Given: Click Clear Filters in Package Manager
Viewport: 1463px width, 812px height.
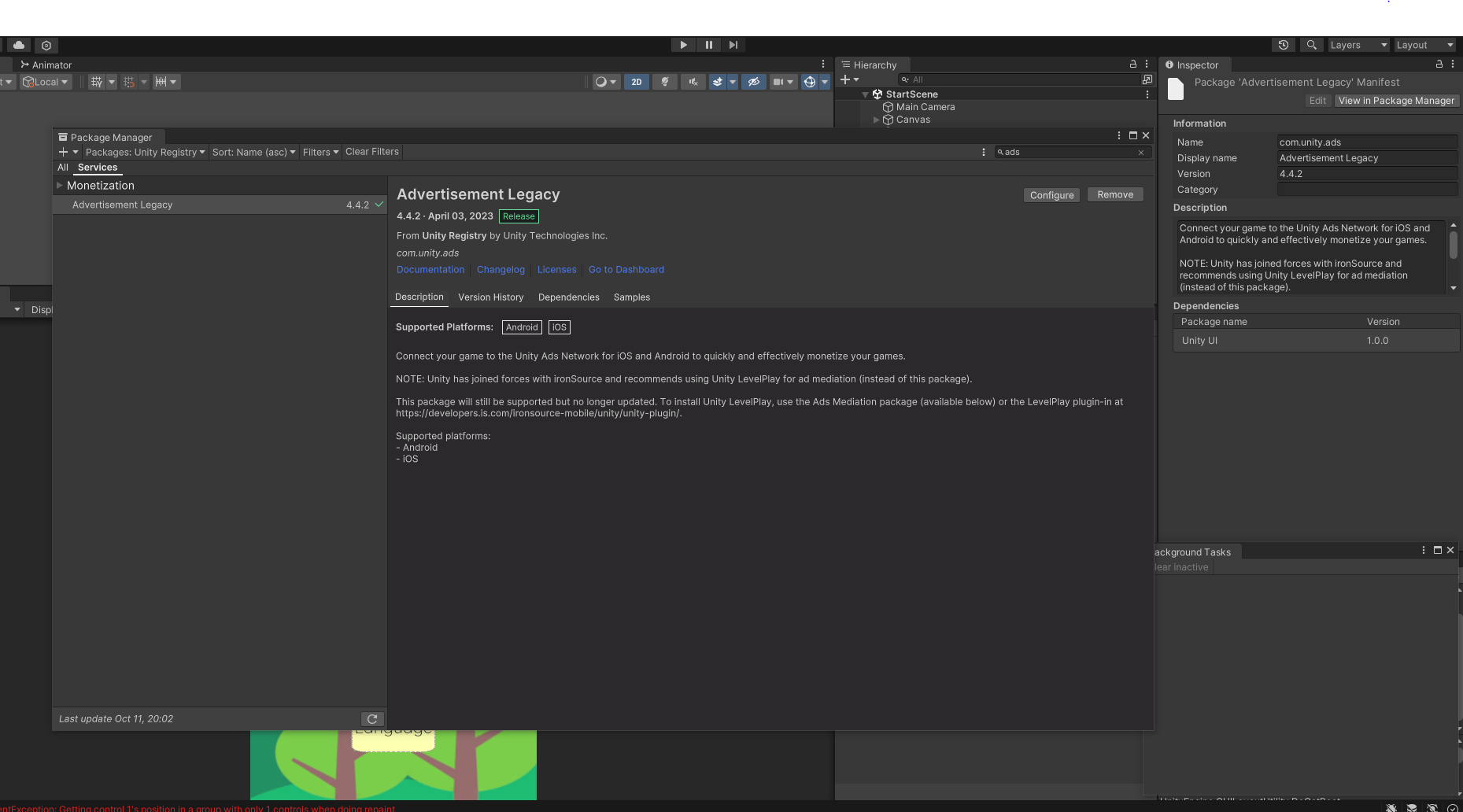Looking at the screenshot, I should point(372,152).
